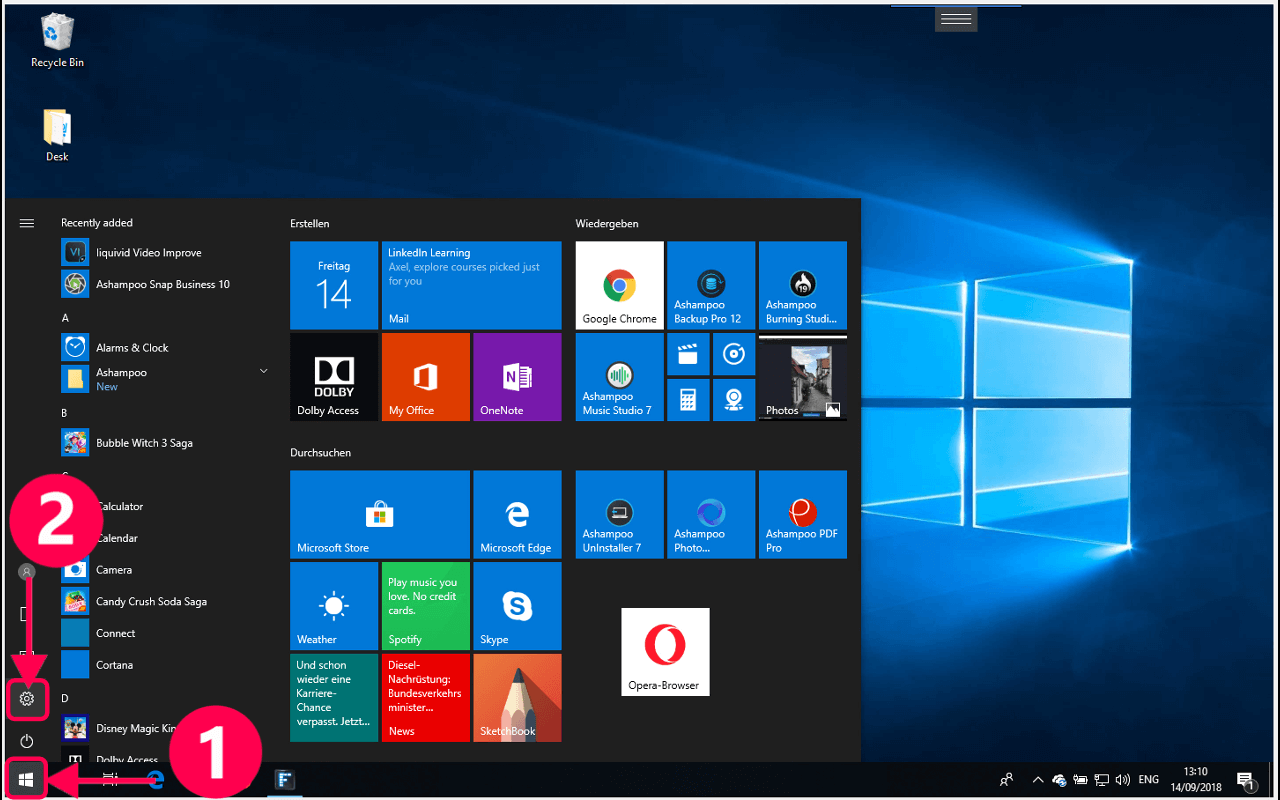Open the Opera-Browser tile
This screenshot has width=1280, height=800.
(x=665, y=652)
